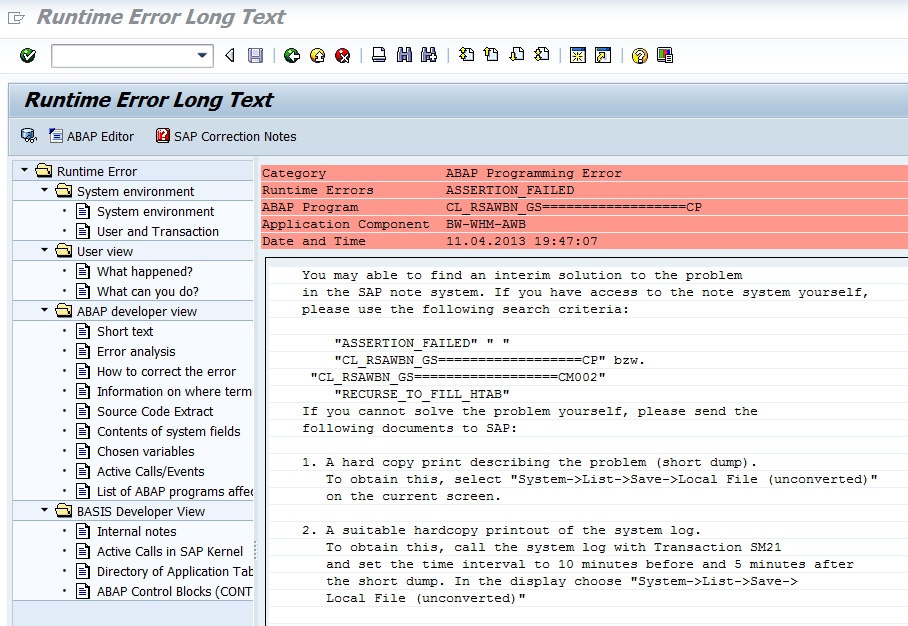The height and width of the screenshot is (626, 908).
Task: Click the ASSERTION_FAILED runtime error value
Action: pos(510,190)
